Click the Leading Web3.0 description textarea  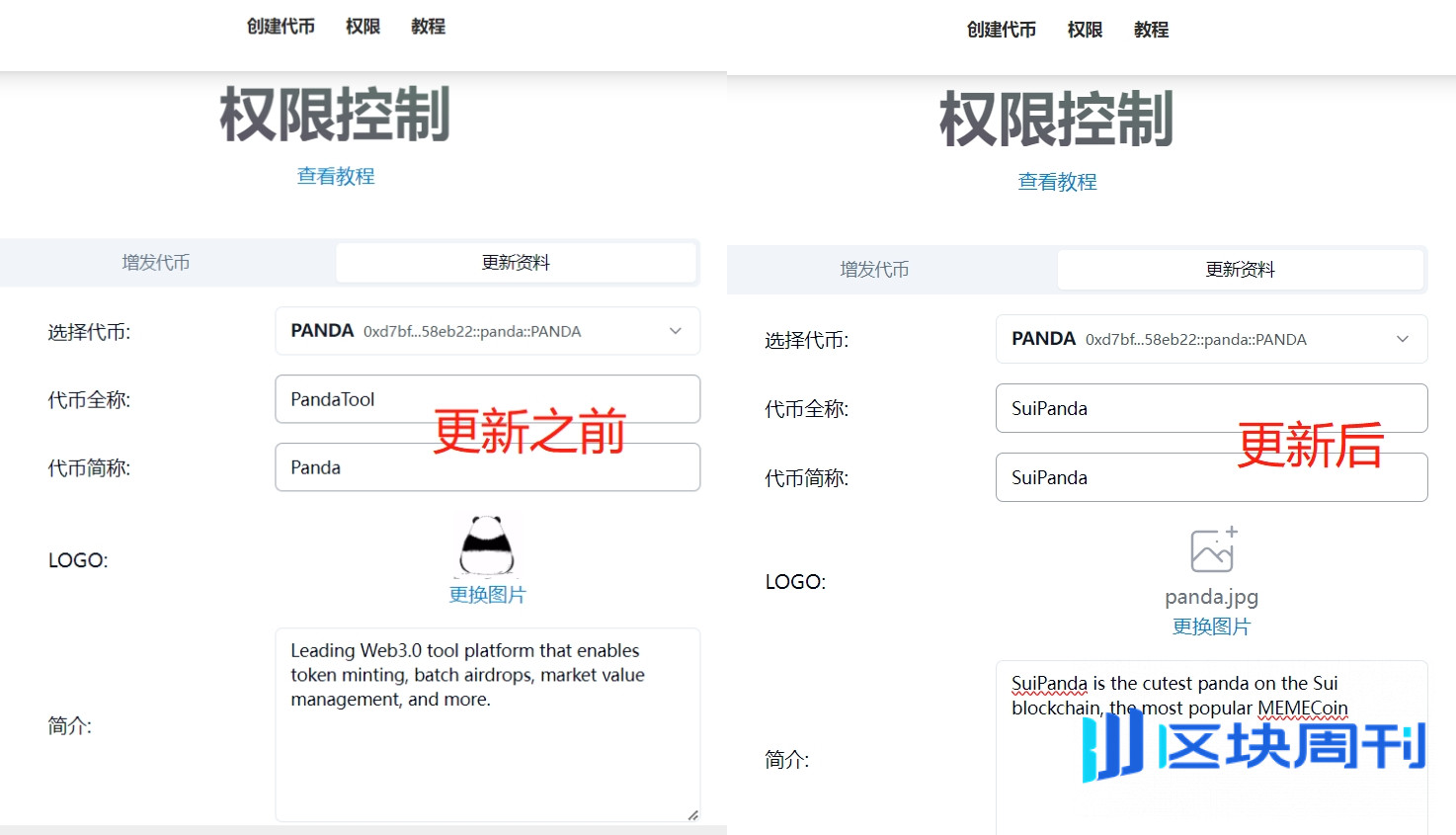(x=488, y=725)
